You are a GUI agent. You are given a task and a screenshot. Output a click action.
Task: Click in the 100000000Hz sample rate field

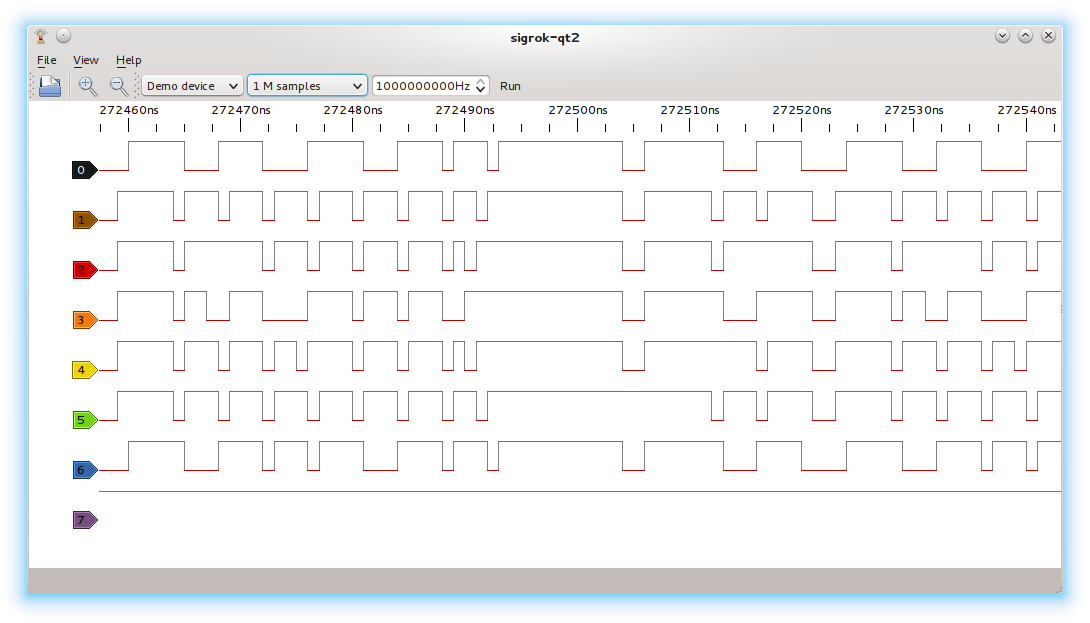pyautogui.click(x=422, y=86)
